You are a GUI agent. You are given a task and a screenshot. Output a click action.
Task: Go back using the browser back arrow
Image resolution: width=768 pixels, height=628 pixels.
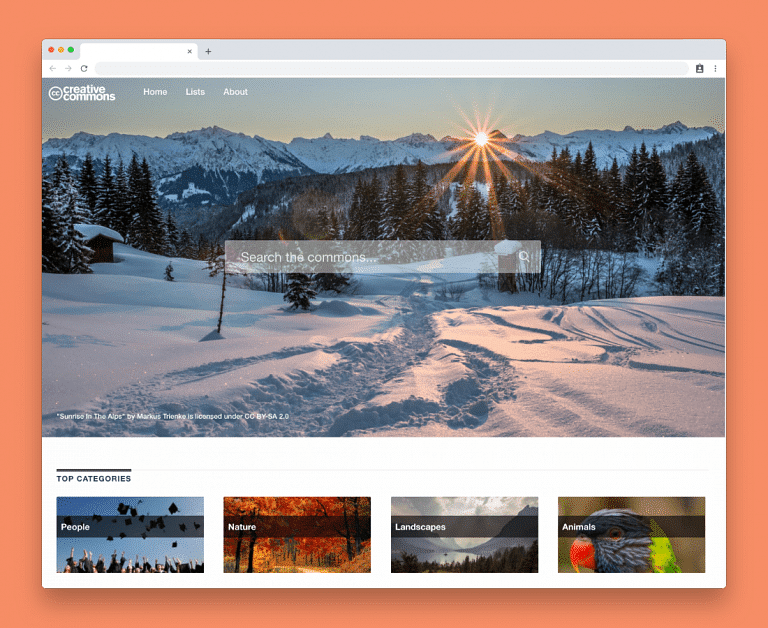pyautogui.click(x=53, y=68)
